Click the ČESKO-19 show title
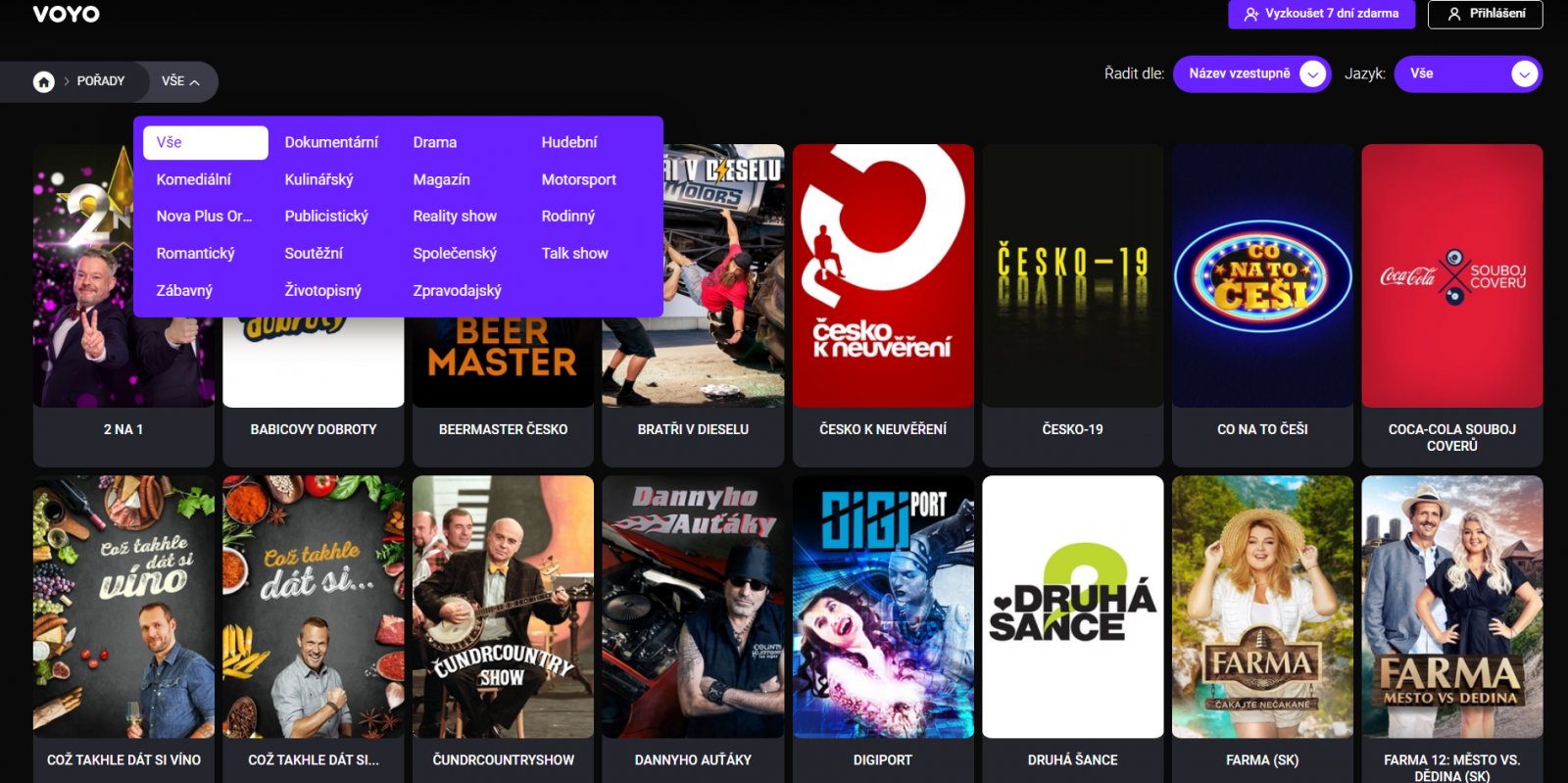 coord(1072,429)
